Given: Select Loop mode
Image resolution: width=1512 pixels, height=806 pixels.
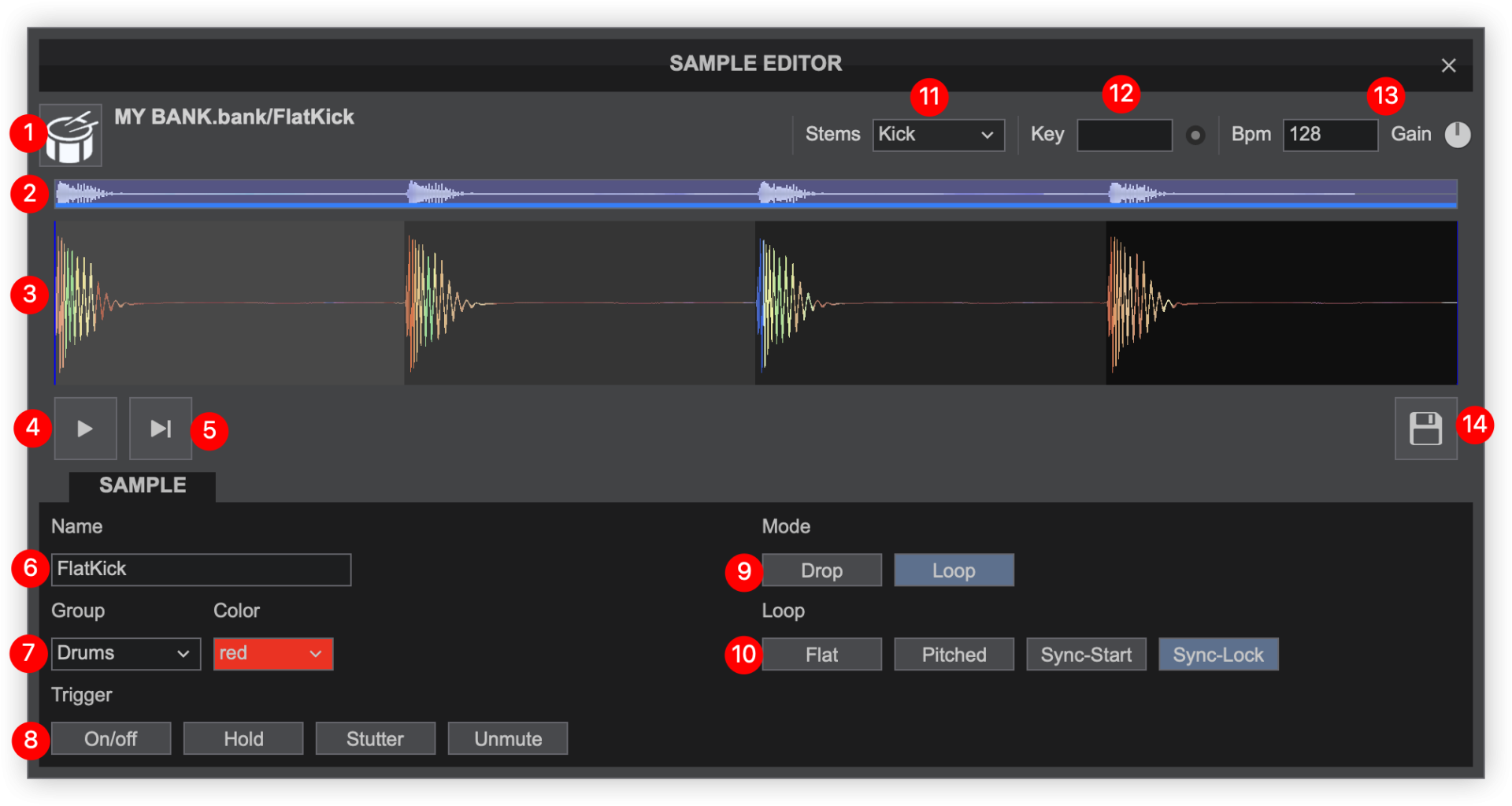Looking at the screenshot, I should click(x=954, y=570).
